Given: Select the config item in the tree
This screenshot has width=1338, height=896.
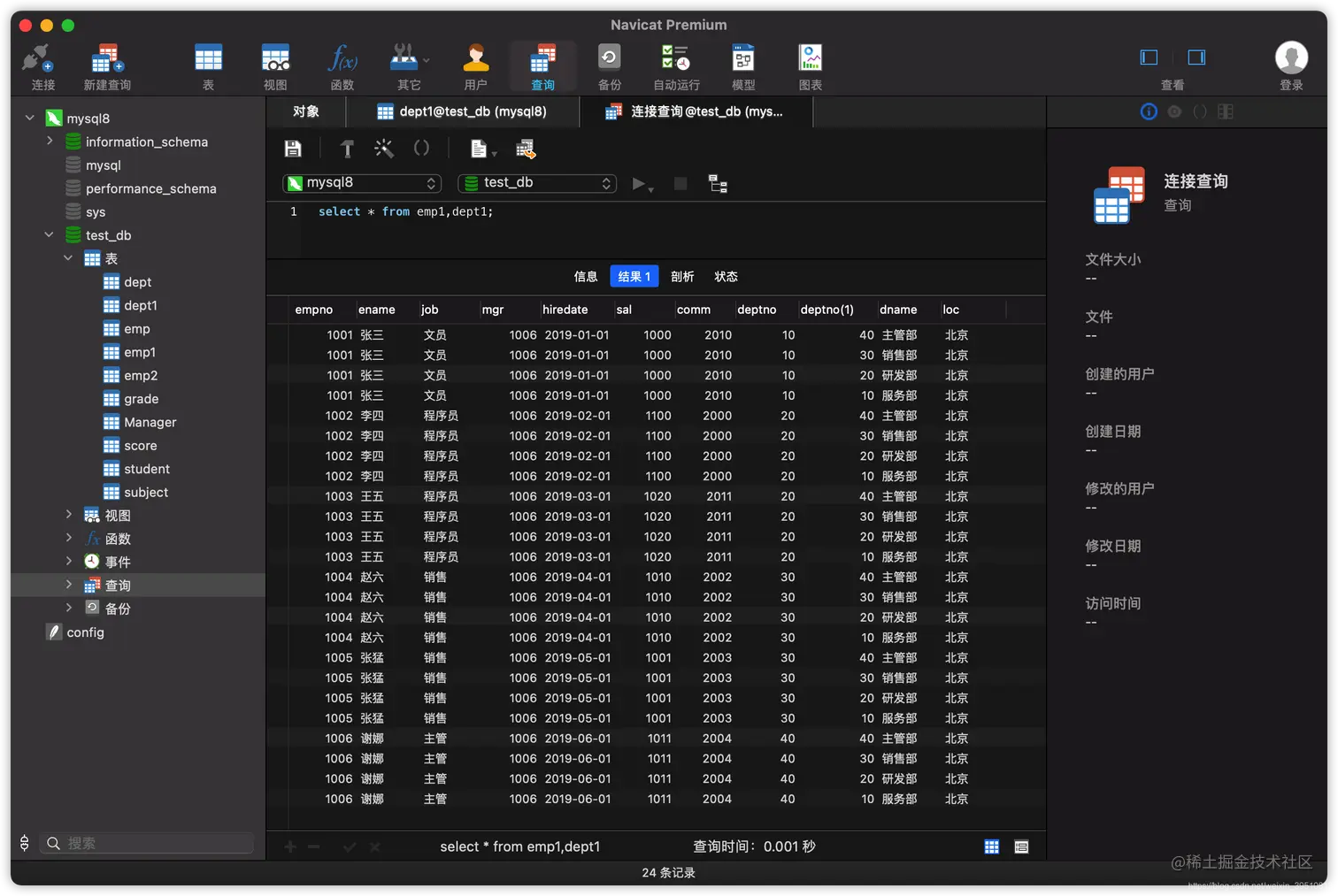Looking at the screenshot, I should pyautogui.click(x=85, y=632).
